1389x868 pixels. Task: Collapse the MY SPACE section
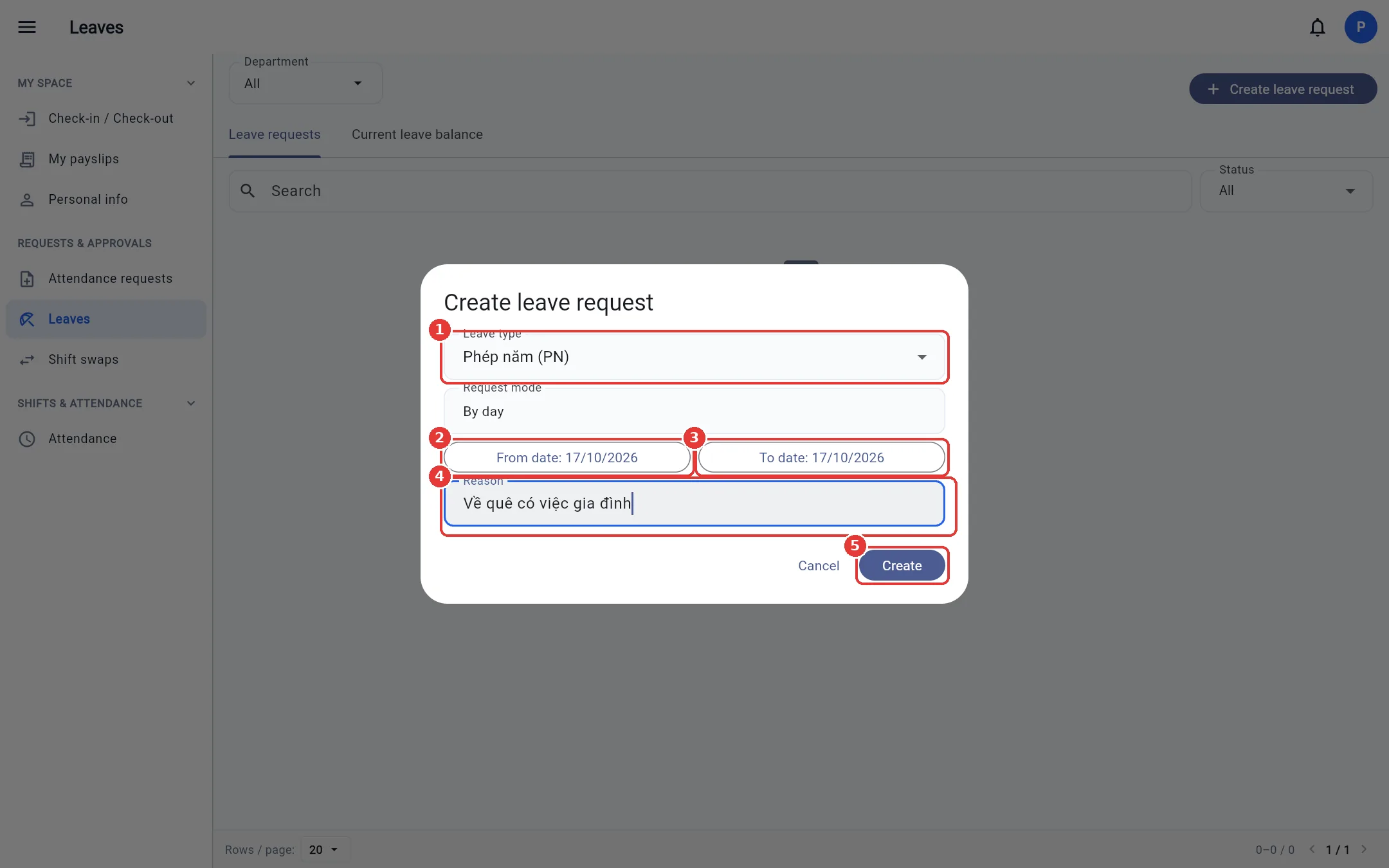pos(191,83)
